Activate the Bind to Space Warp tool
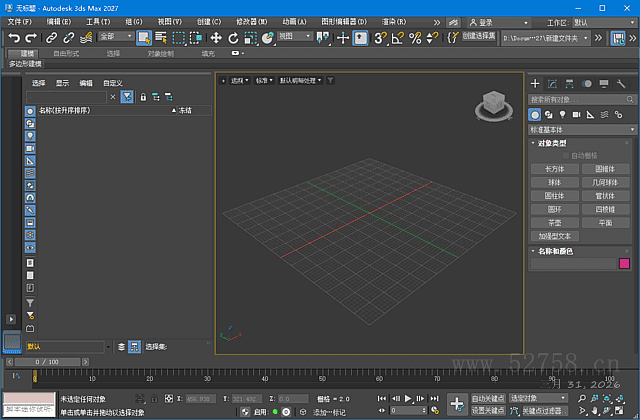Screen dimensions: 640x420 coord(86,38)
